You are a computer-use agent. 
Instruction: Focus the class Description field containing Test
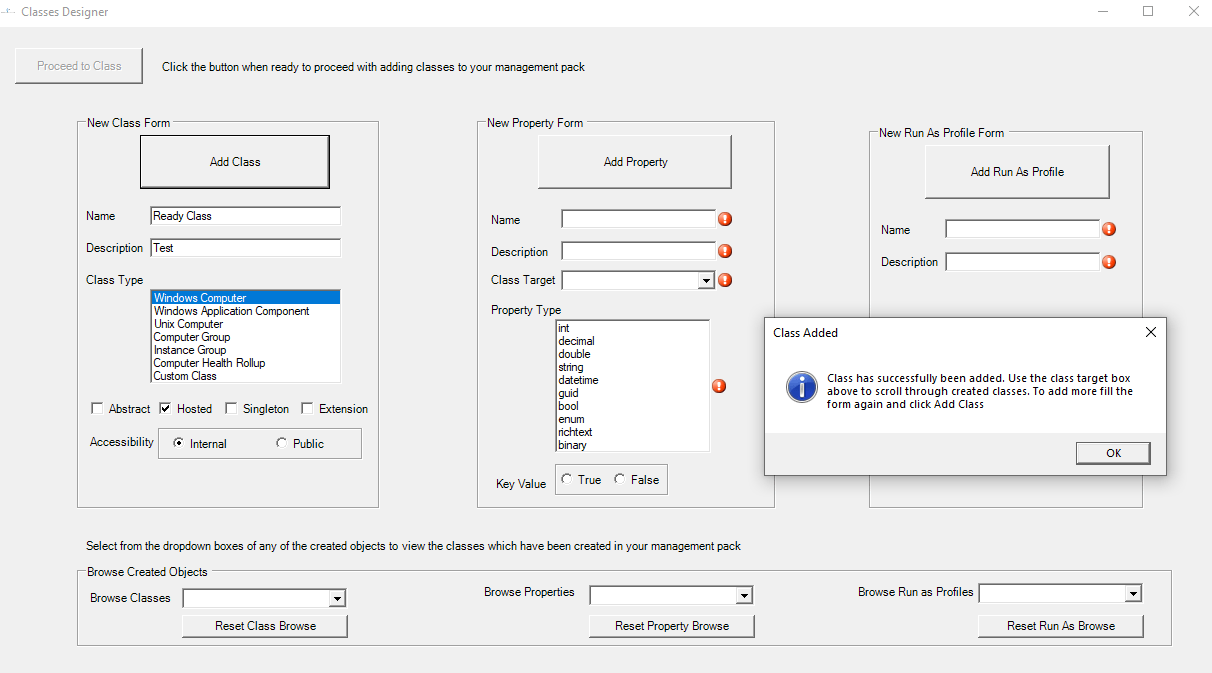click(246, 248)
